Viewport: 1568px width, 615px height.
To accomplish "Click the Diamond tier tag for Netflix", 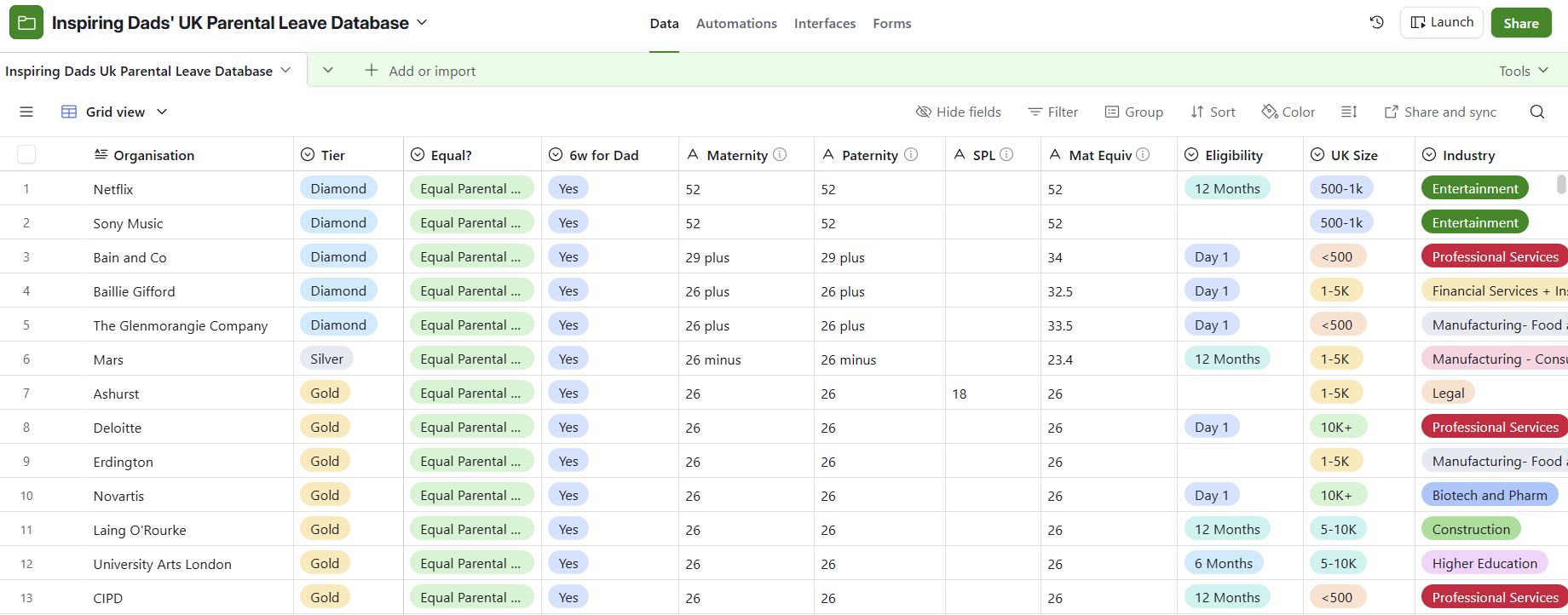I will point(338,188).
